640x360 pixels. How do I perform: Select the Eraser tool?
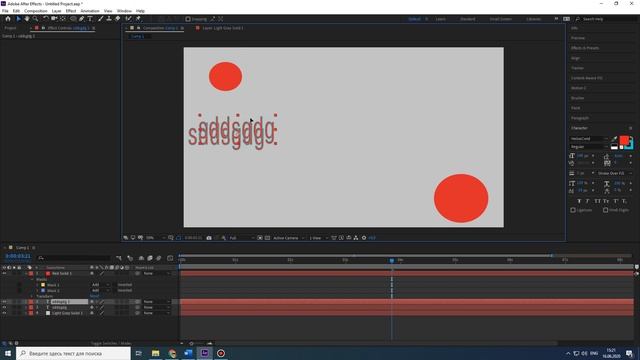pyautogui.click(x=118, y=19)
